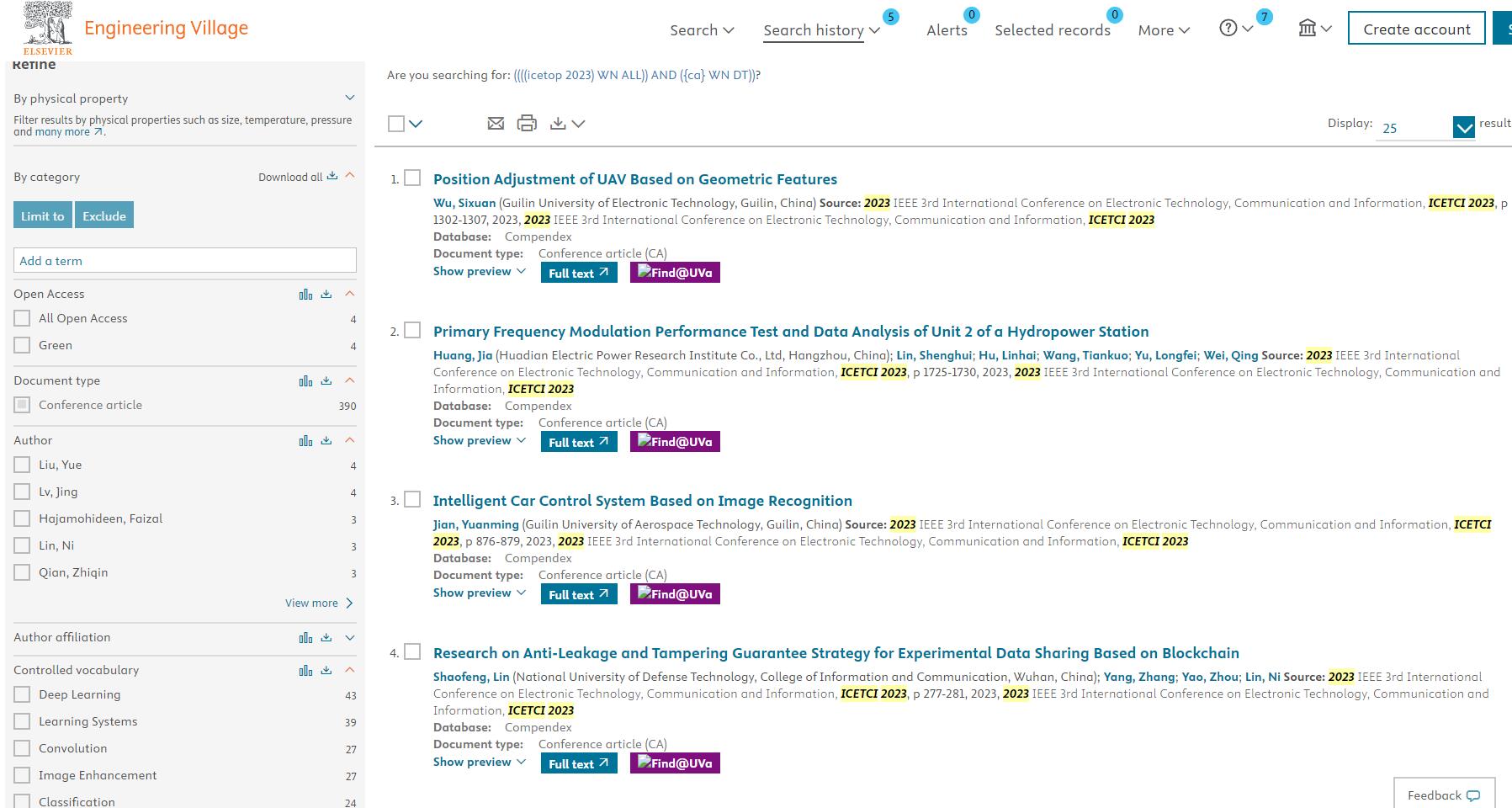Open institution building icon menu
Screen dimensions: 1512x808
(x=1307, y=29)
